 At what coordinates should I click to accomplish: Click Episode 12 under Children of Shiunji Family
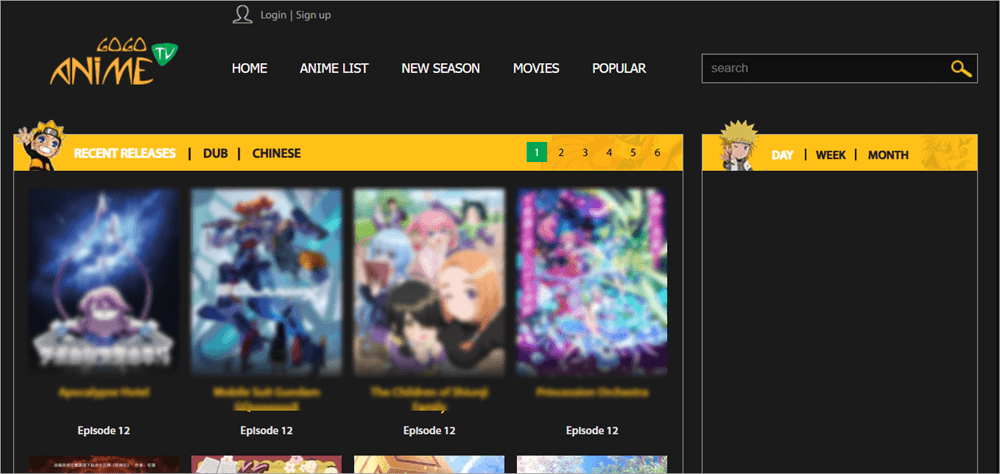point(429,431)
